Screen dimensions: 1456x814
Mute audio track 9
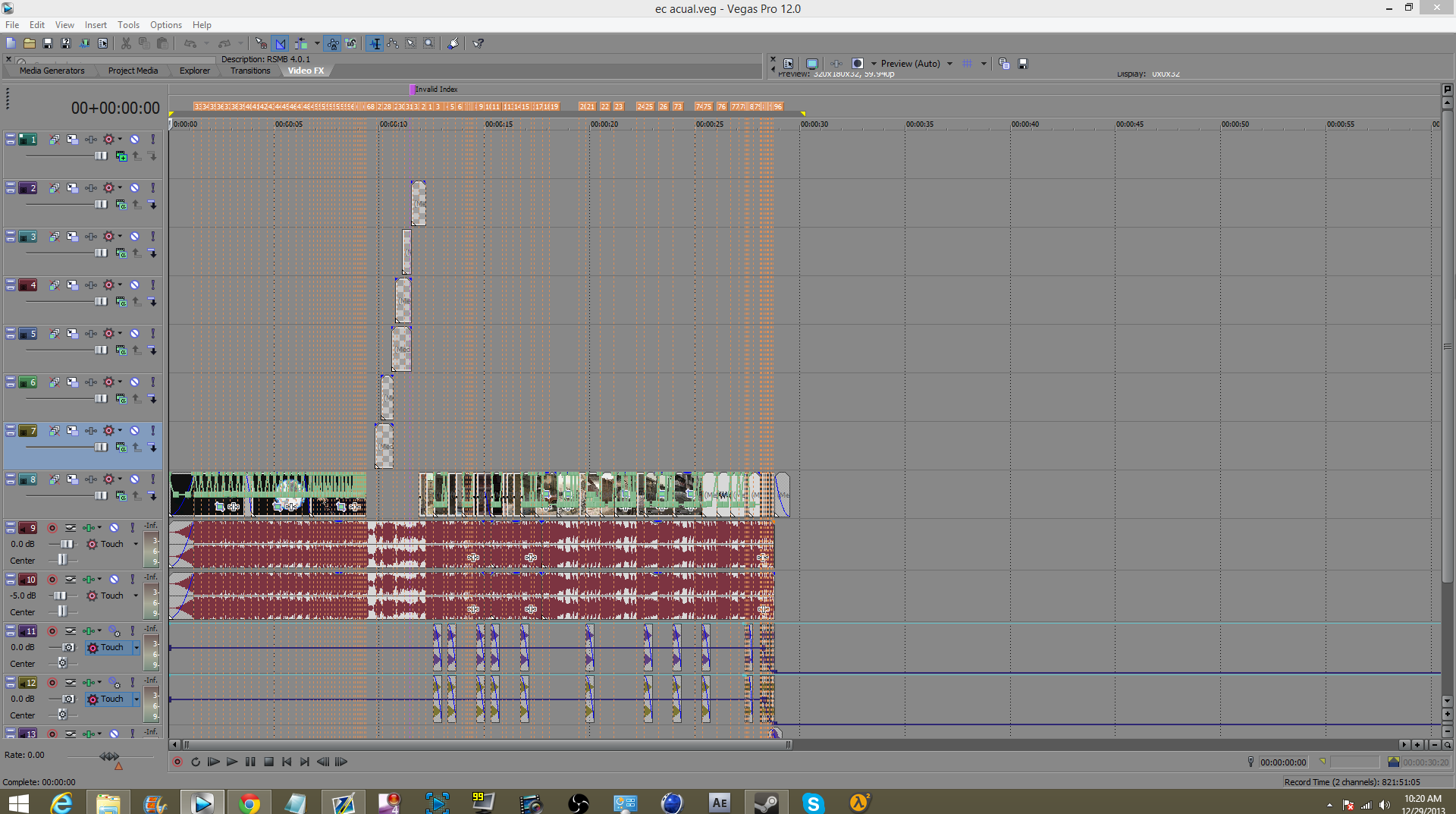point(114,528)
